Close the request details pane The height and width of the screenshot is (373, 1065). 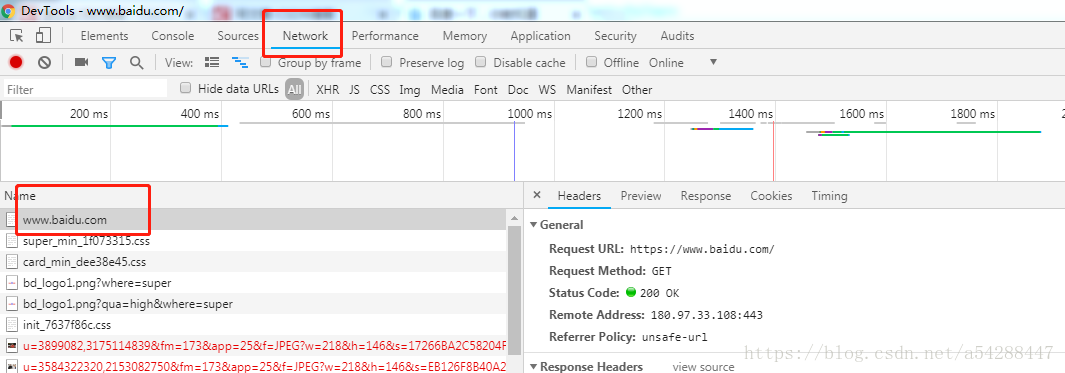[x=537, y=195]
